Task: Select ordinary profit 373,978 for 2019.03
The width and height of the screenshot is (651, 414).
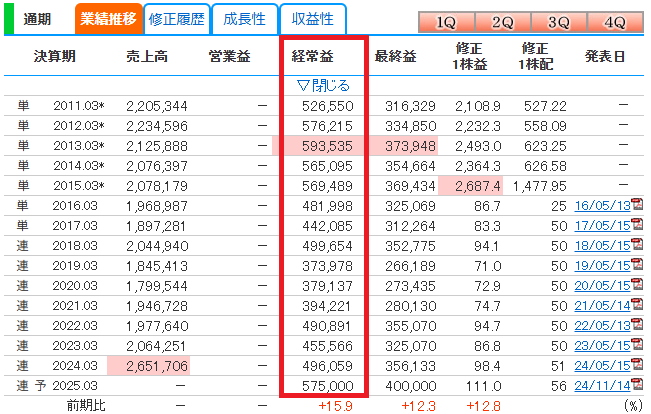Action: (x=328, y=266)
